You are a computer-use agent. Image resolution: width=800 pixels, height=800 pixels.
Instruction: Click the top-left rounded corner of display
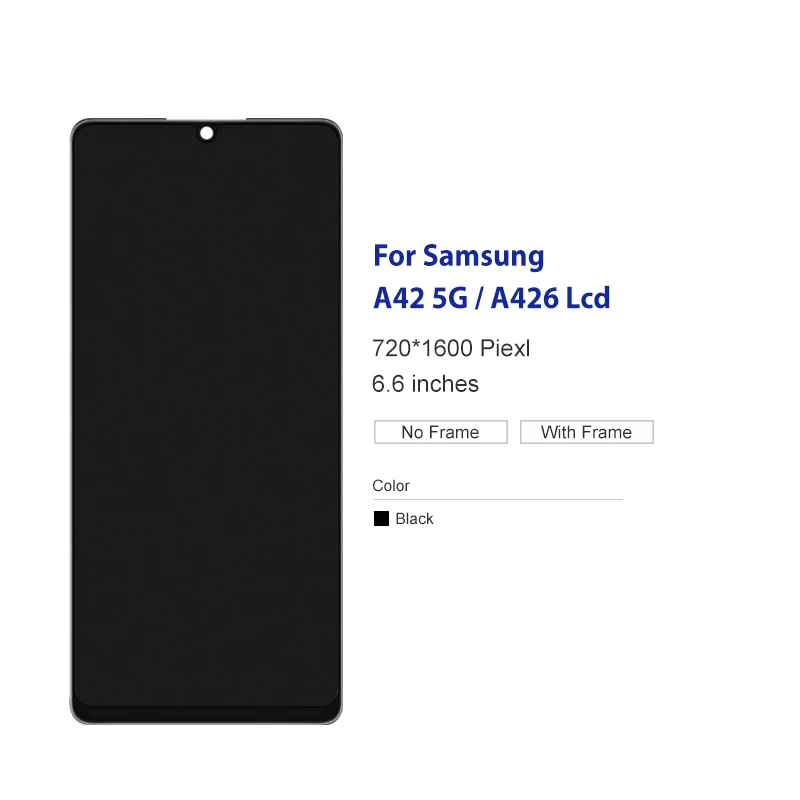click(80, 129)
